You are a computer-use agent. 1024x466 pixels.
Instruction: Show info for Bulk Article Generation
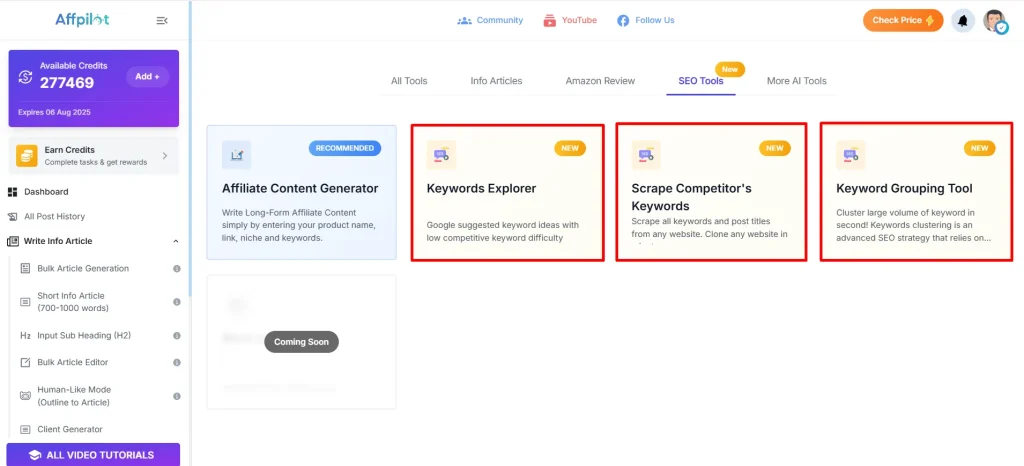176,268
